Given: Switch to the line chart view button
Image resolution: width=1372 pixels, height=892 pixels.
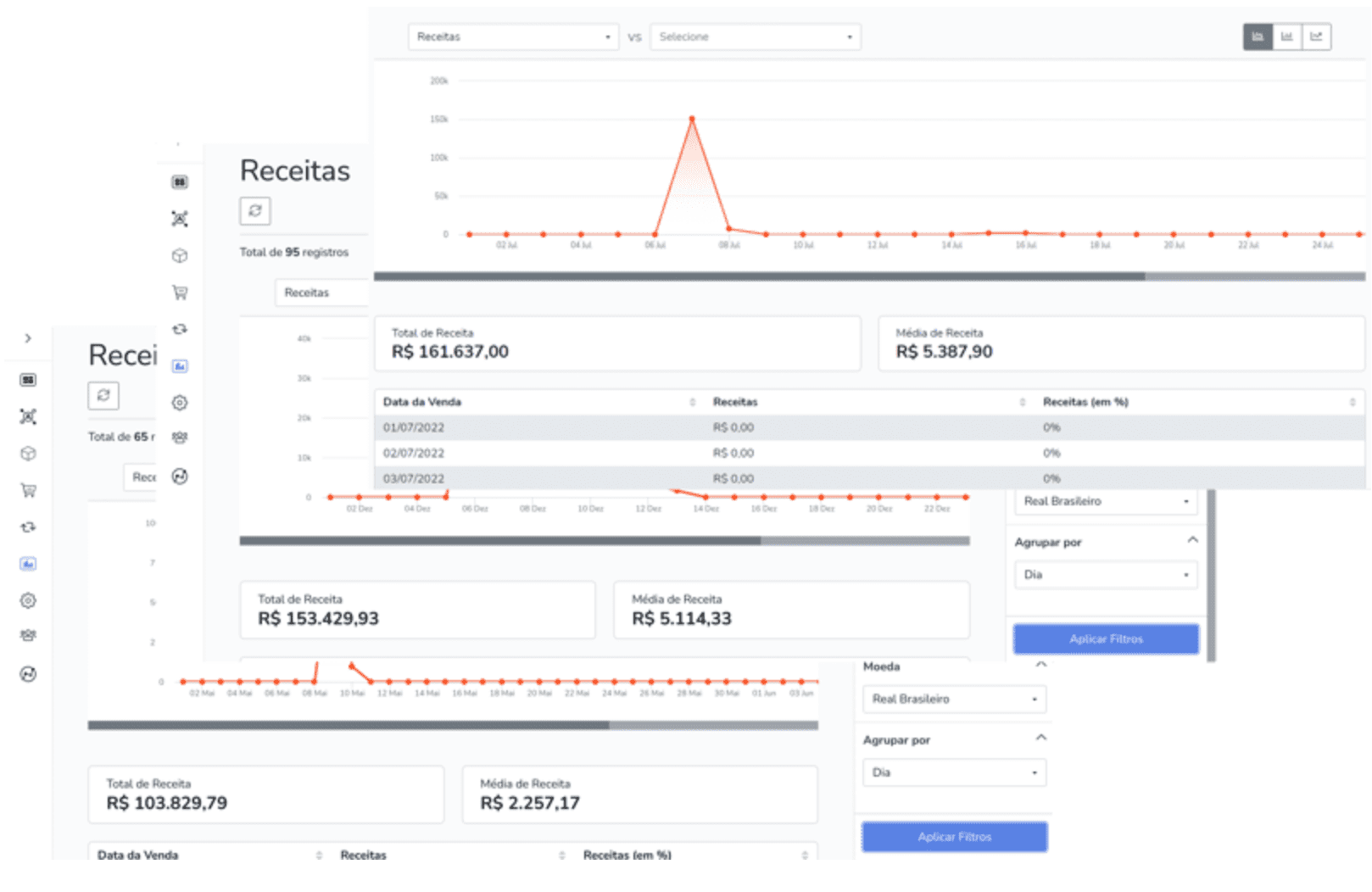Looking at the screenshot, I should (1316, 36).
